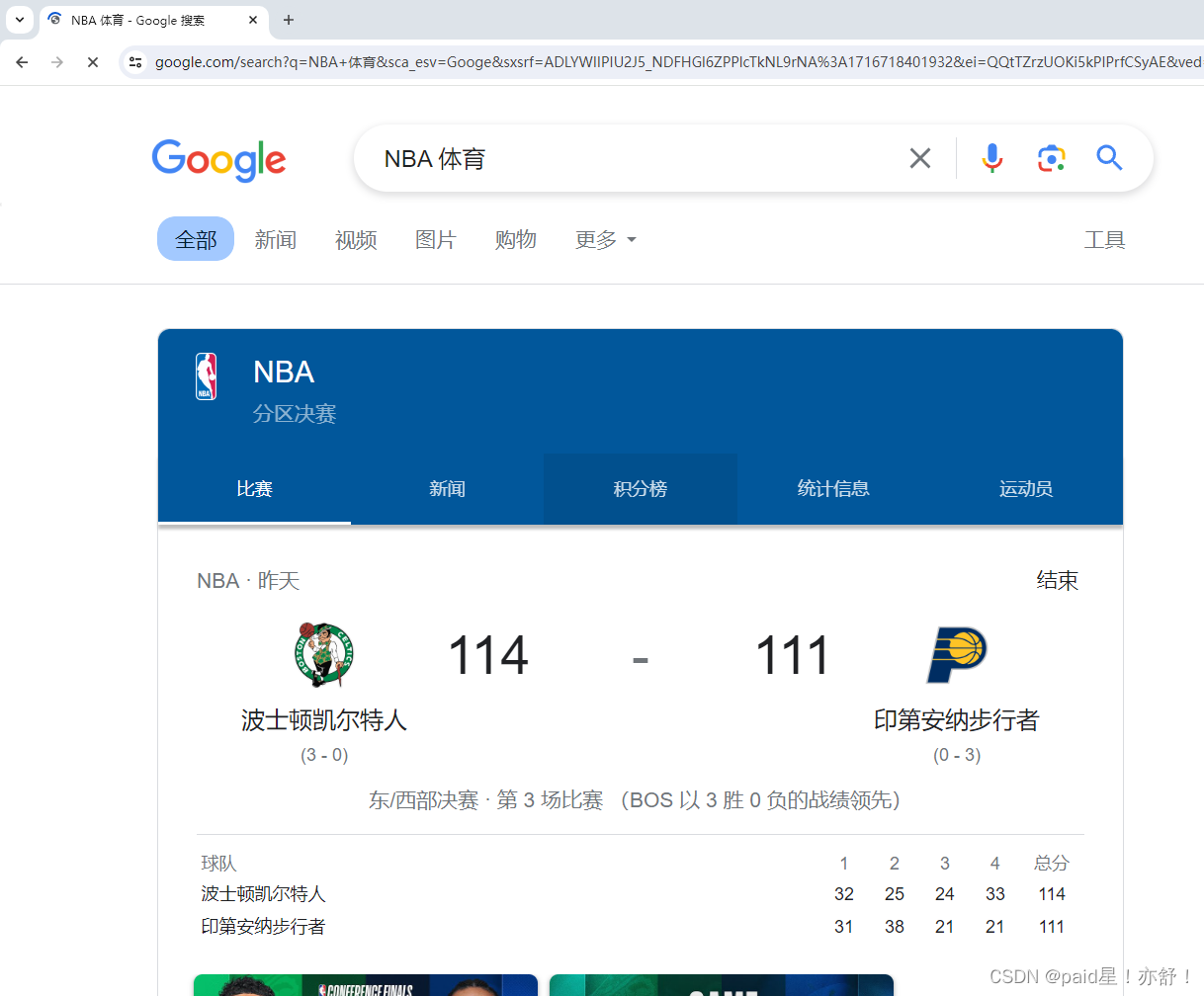Screen dimensions: 1204x996
Task: Click the Pacers second quarter score 38
Action: coord(895,927)
